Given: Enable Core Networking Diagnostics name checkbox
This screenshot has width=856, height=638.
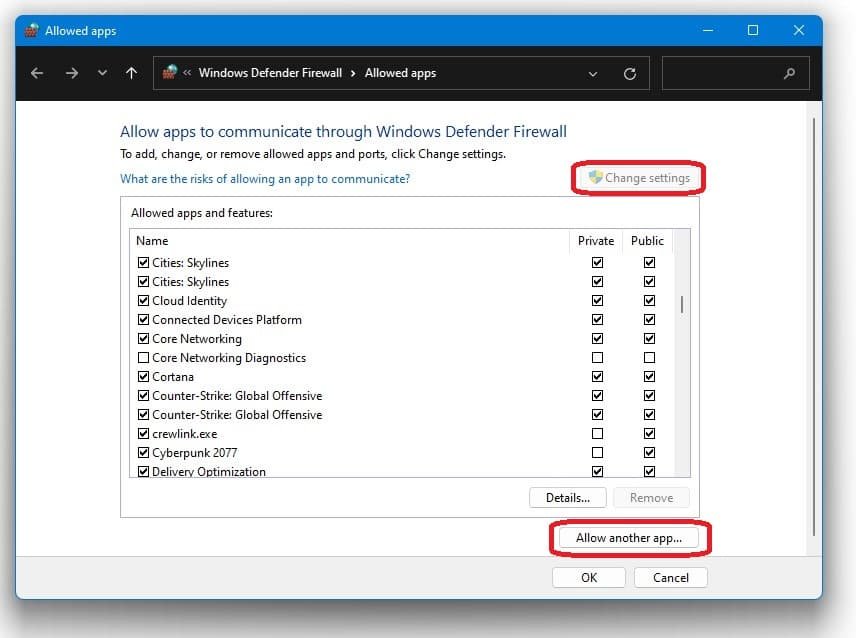Looking at the screenshot, I should pyautogui.click(x=144, y=357).
